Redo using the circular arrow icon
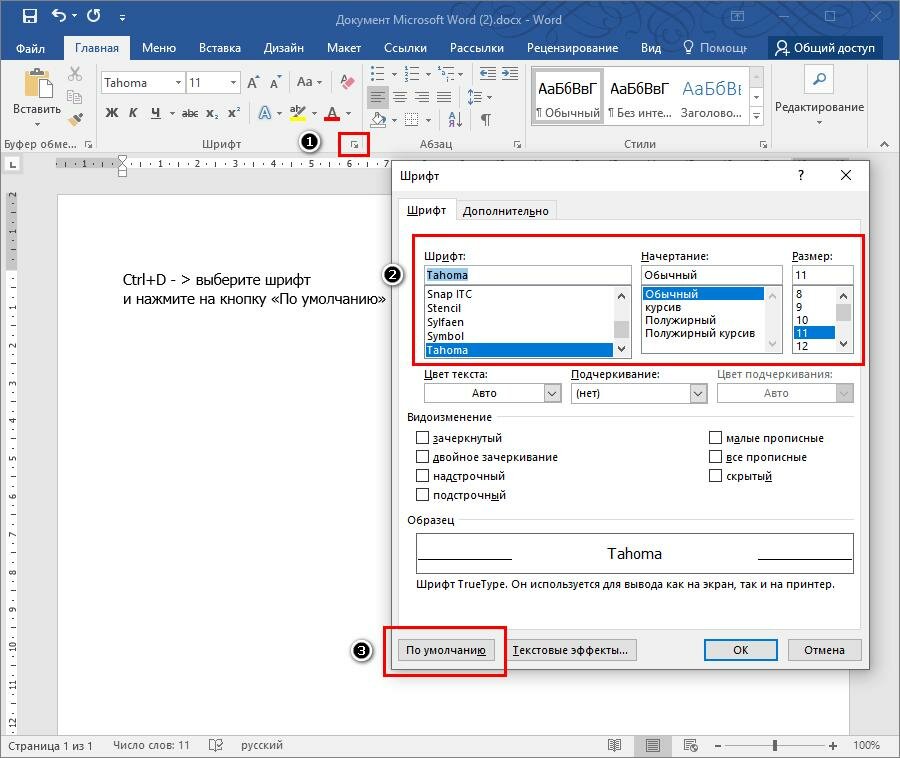The image size is (900, 758). tap(94, 15)
